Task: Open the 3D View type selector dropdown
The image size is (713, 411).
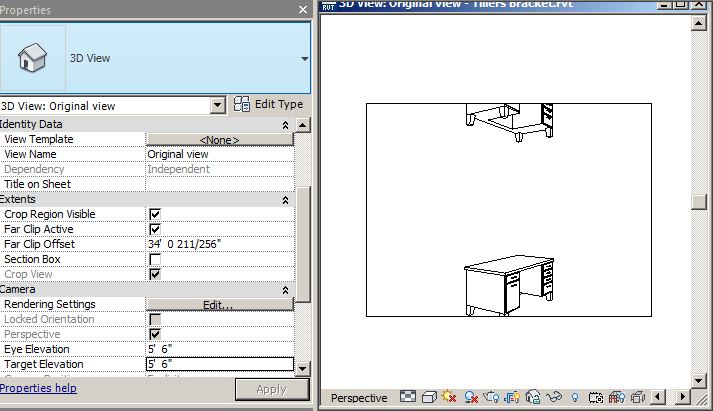Action: click(305, 58)
